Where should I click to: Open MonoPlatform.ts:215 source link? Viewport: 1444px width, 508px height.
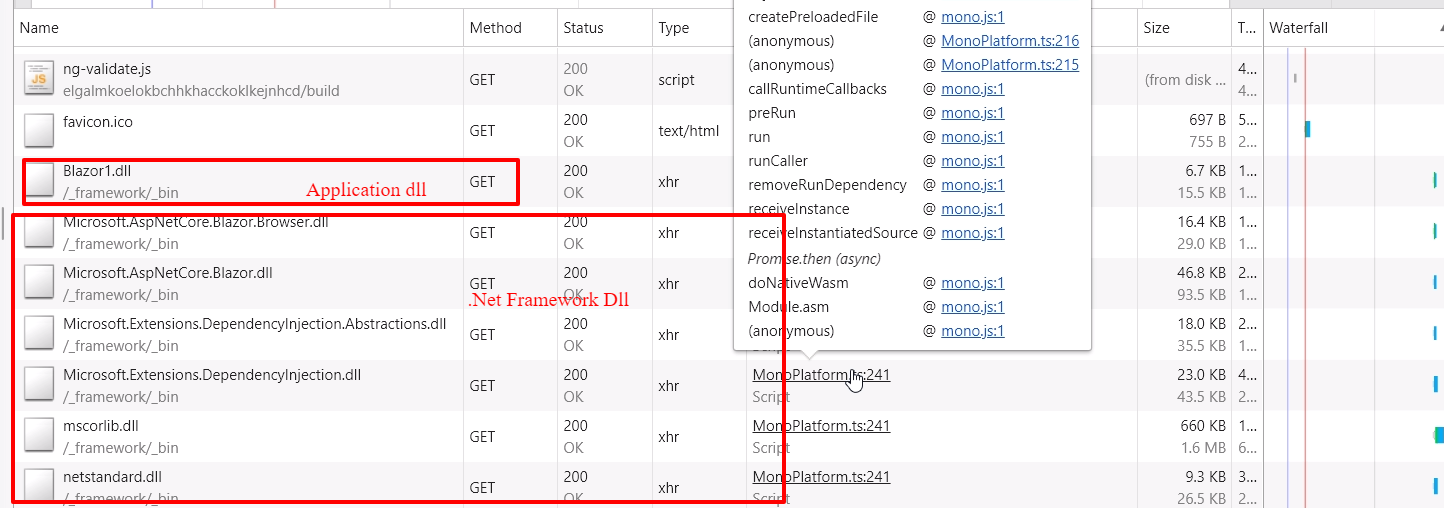pos(1010,65)
